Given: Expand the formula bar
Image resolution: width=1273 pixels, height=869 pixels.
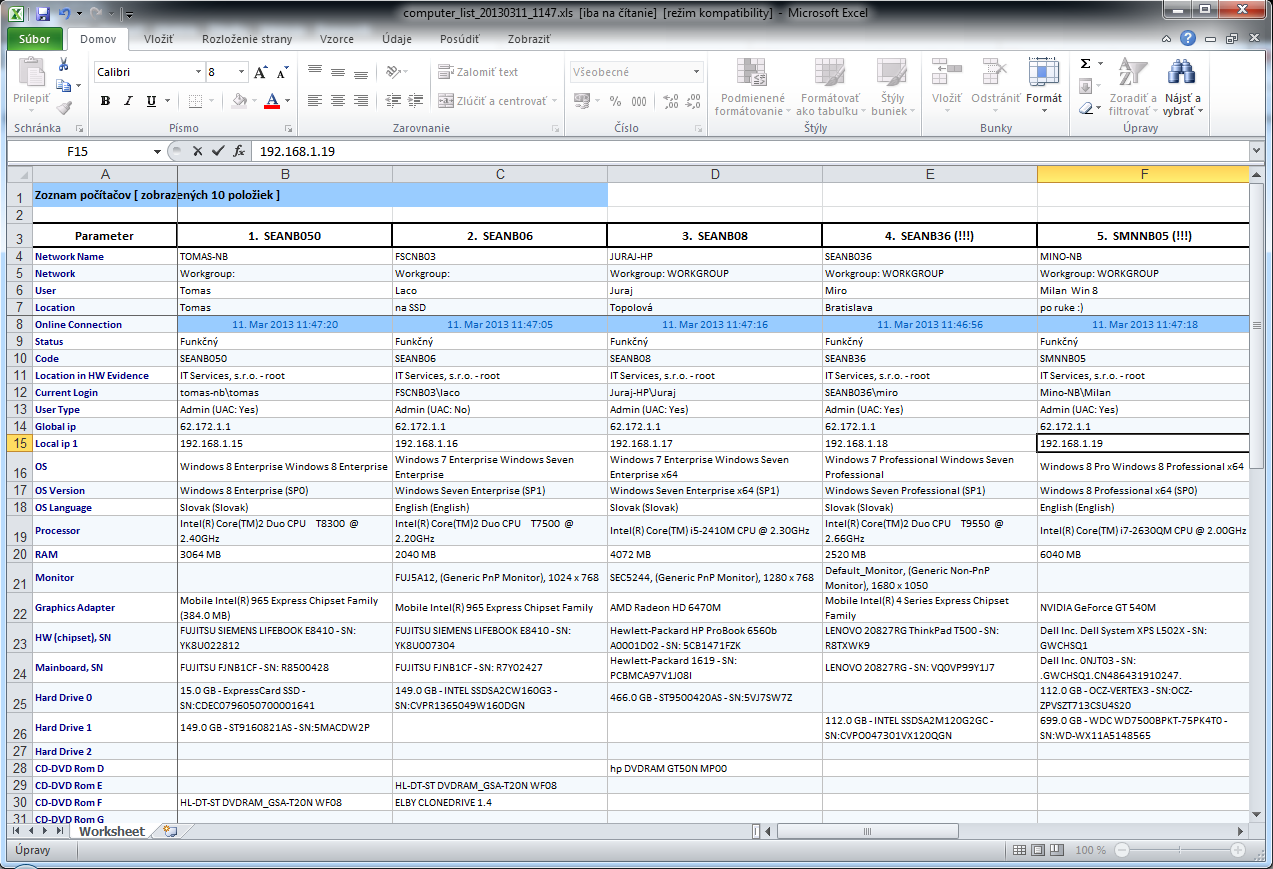Looking at the screenshot, I should pyautogui.click(x=1256, y=151).
